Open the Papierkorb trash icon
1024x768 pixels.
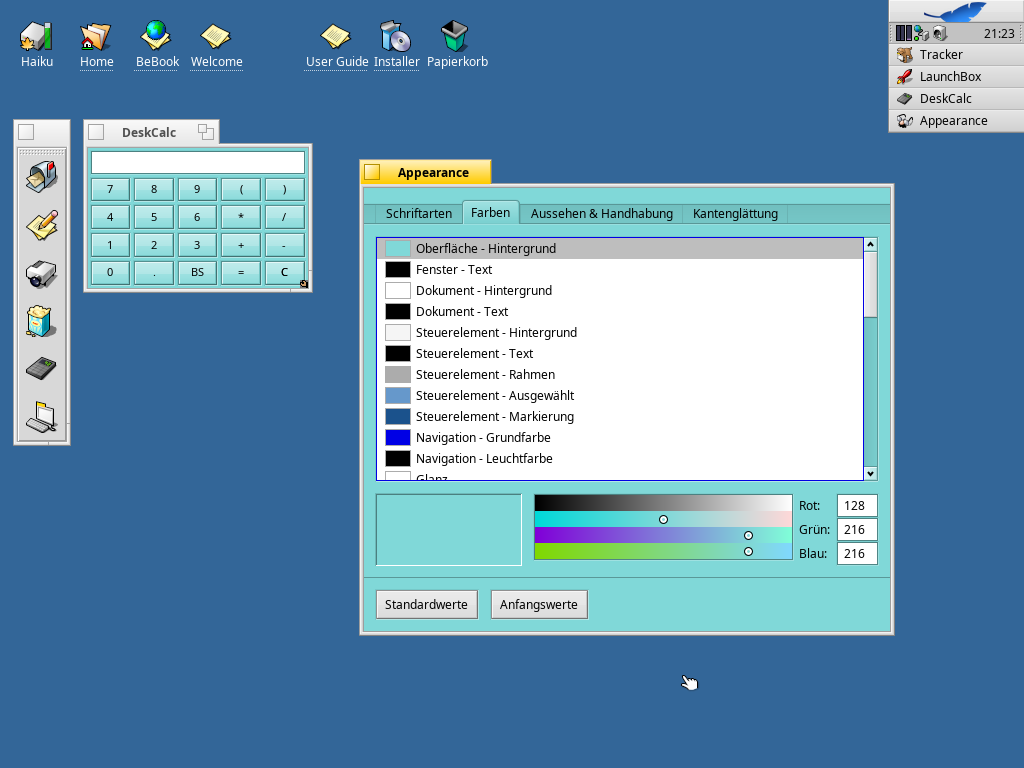click(x=456, y=37)
